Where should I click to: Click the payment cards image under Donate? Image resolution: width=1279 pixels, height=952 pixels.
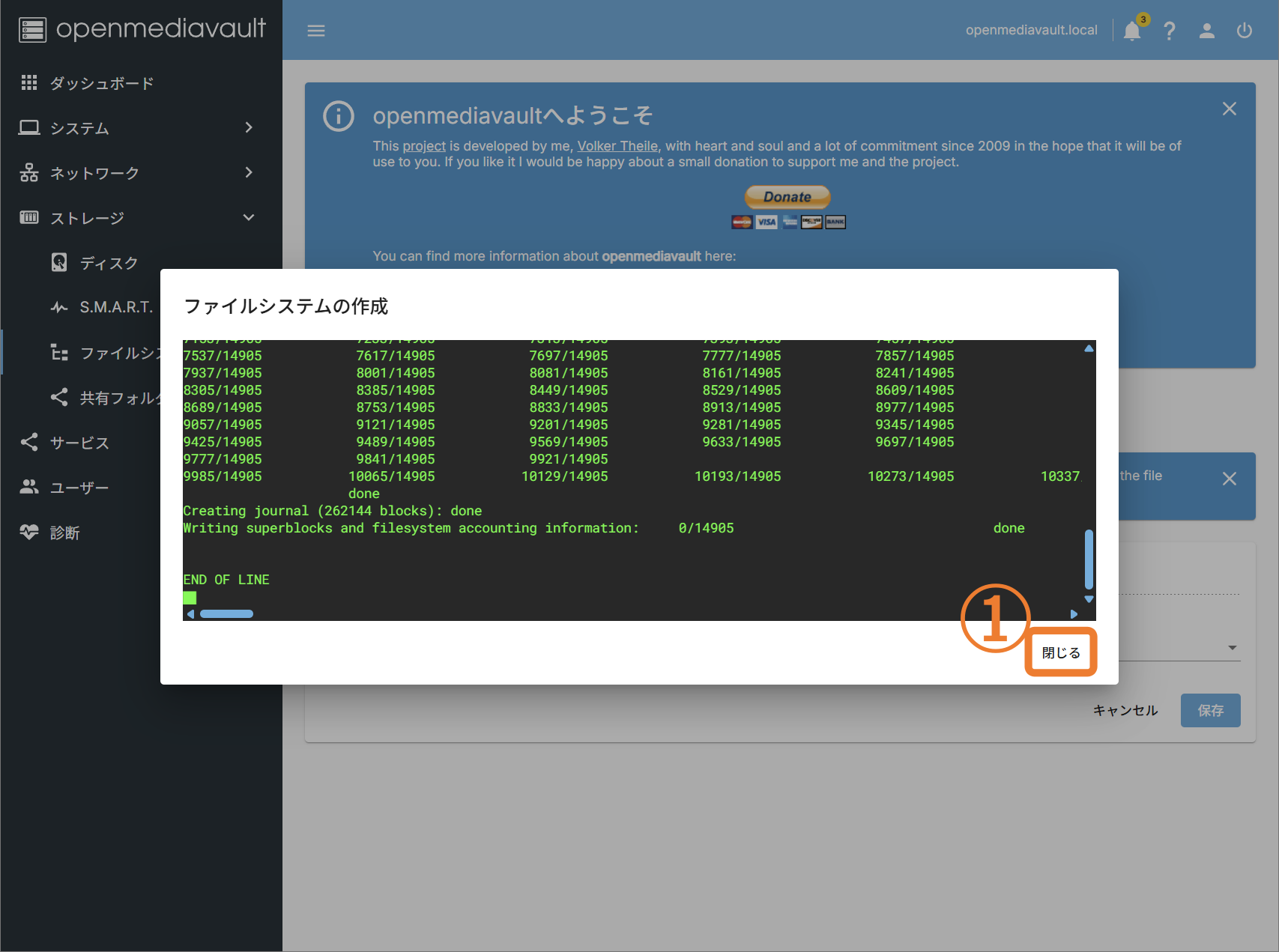point(788,222)
